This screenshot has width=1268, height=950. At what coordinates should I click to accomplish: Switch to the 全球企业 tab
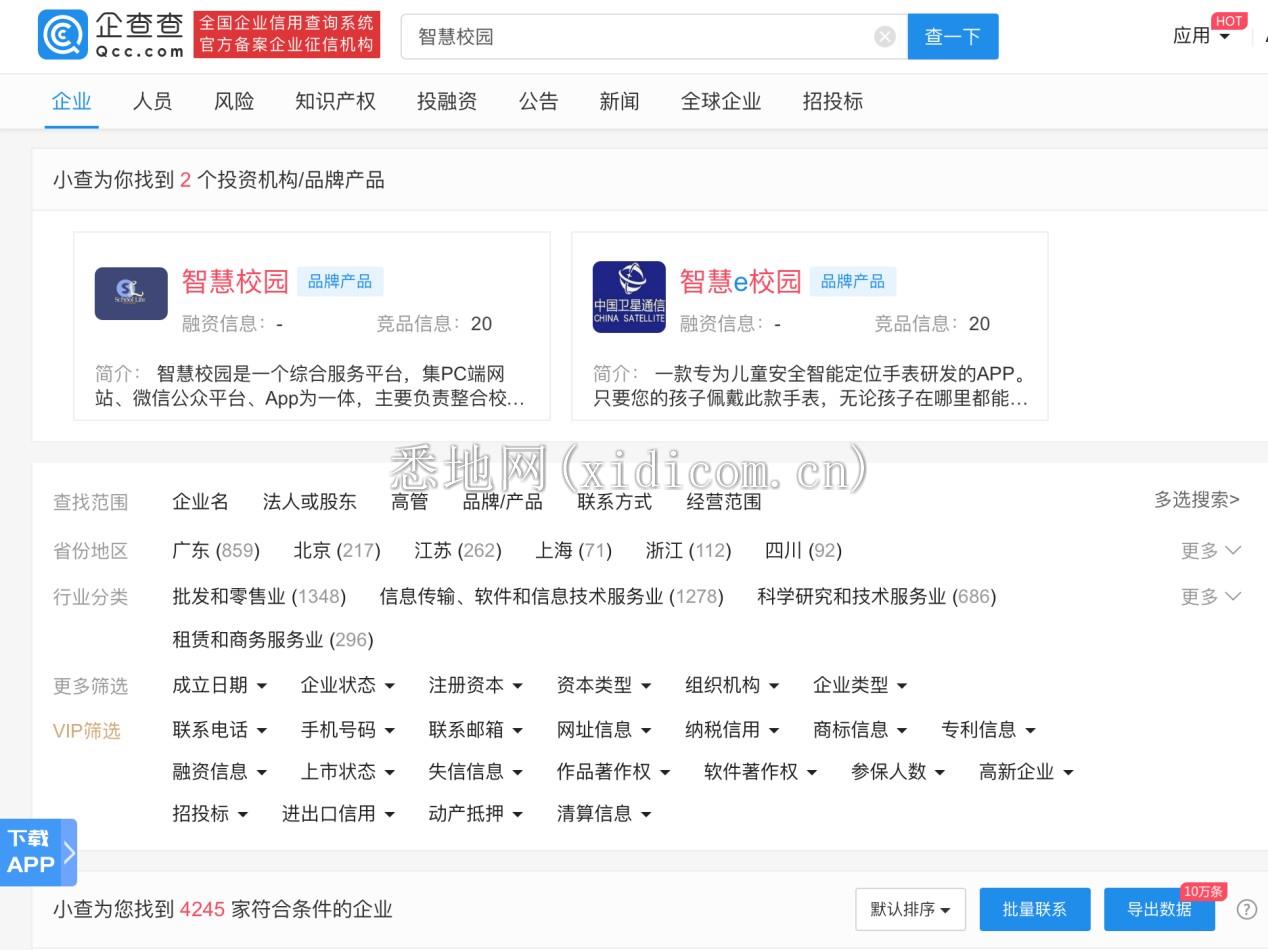(x=721, y=101)
